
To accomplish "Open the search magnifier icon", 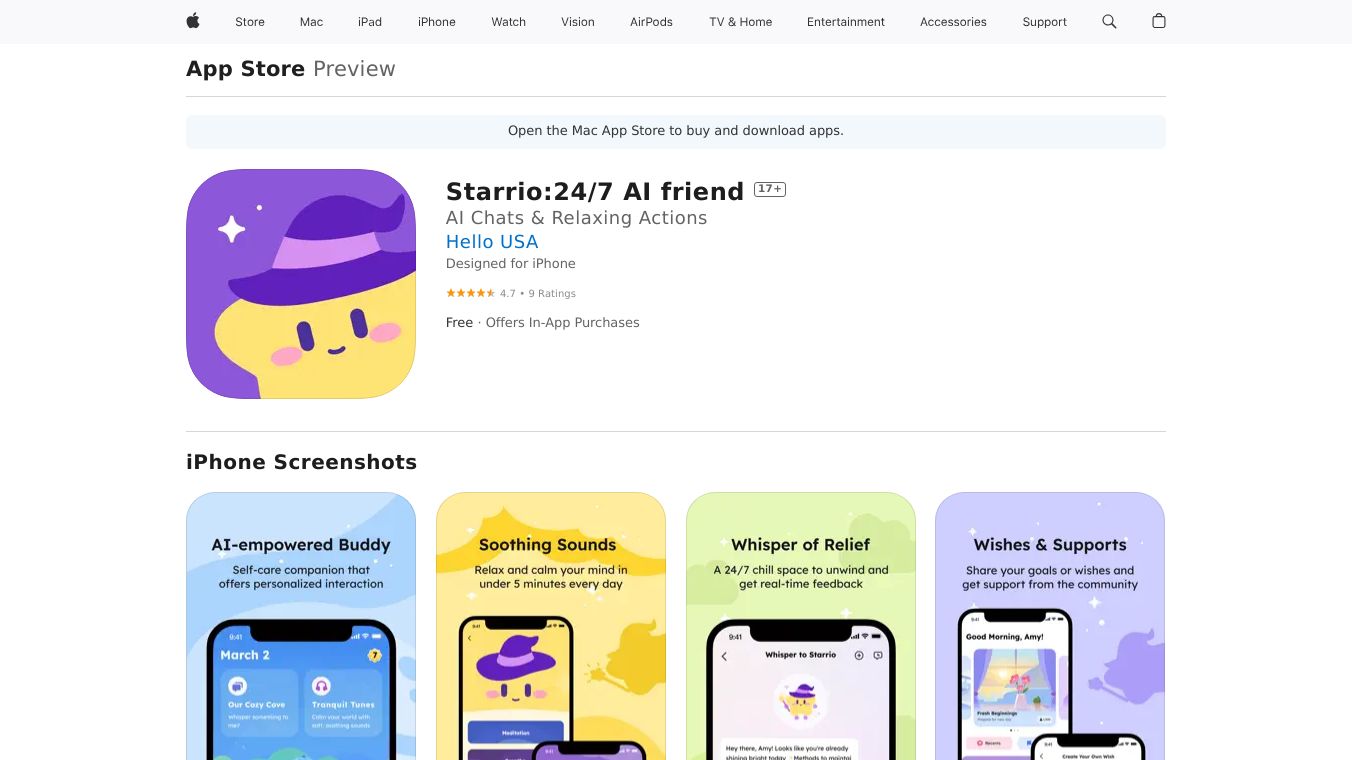I will [x=1109, y=21].
